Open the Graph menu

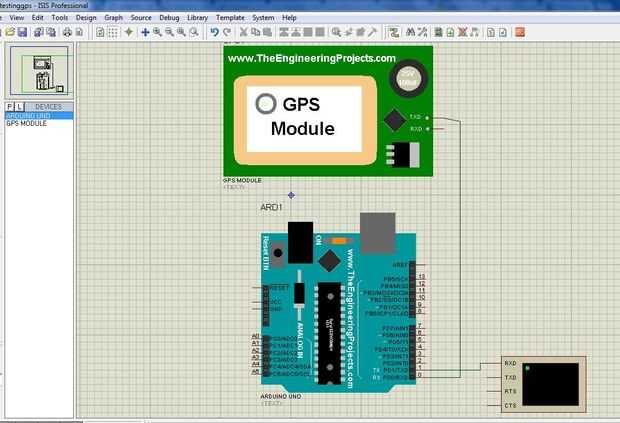[x=113, y=18]
